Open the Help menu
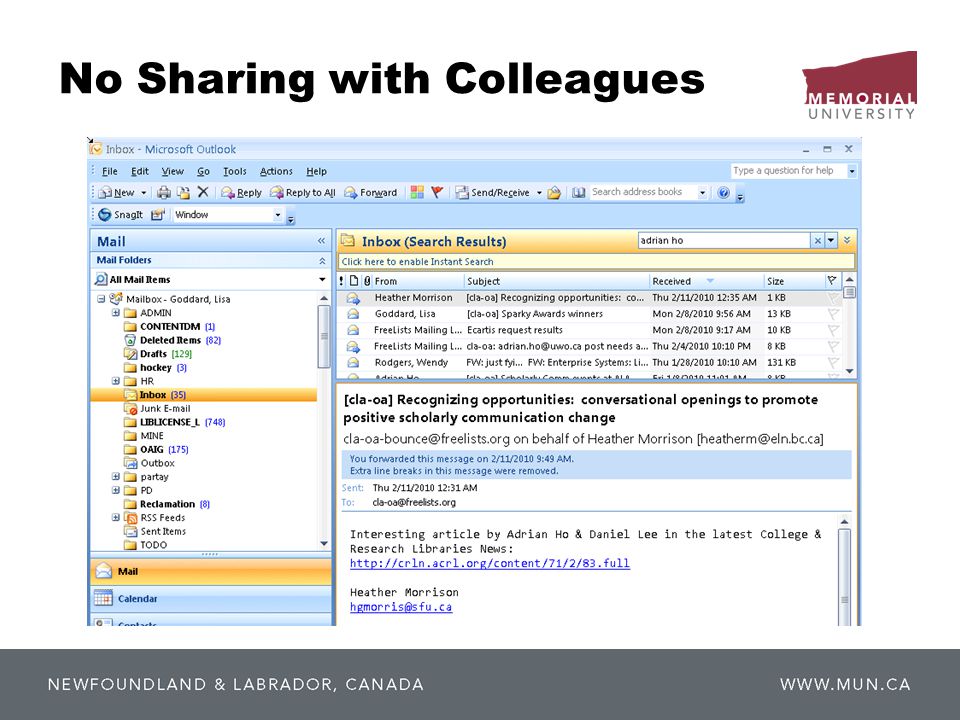The height and width of the screenshot is (720, 960). coord(317,171)
